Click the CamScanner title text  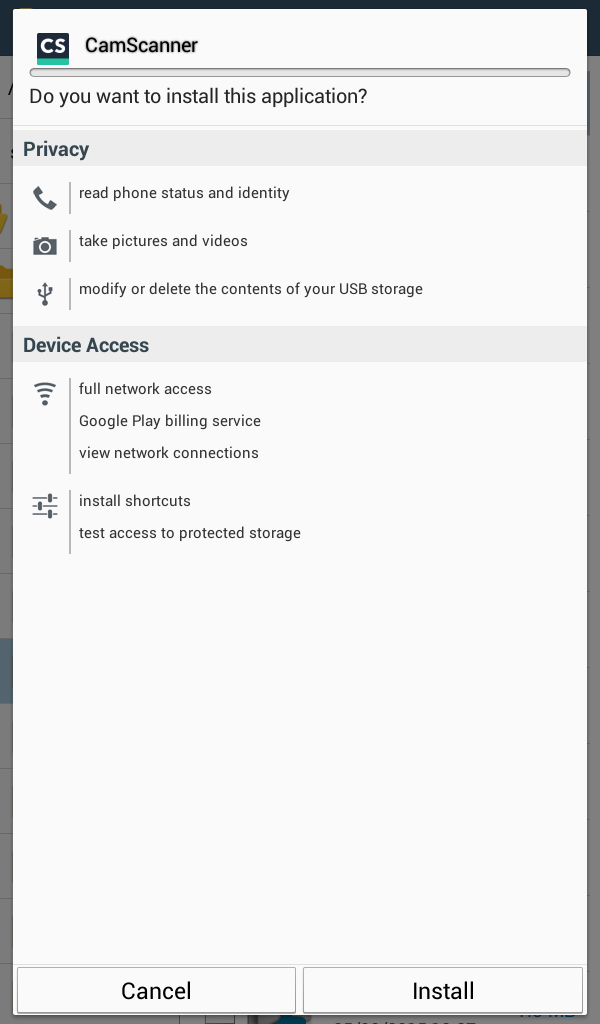point(141,45)
